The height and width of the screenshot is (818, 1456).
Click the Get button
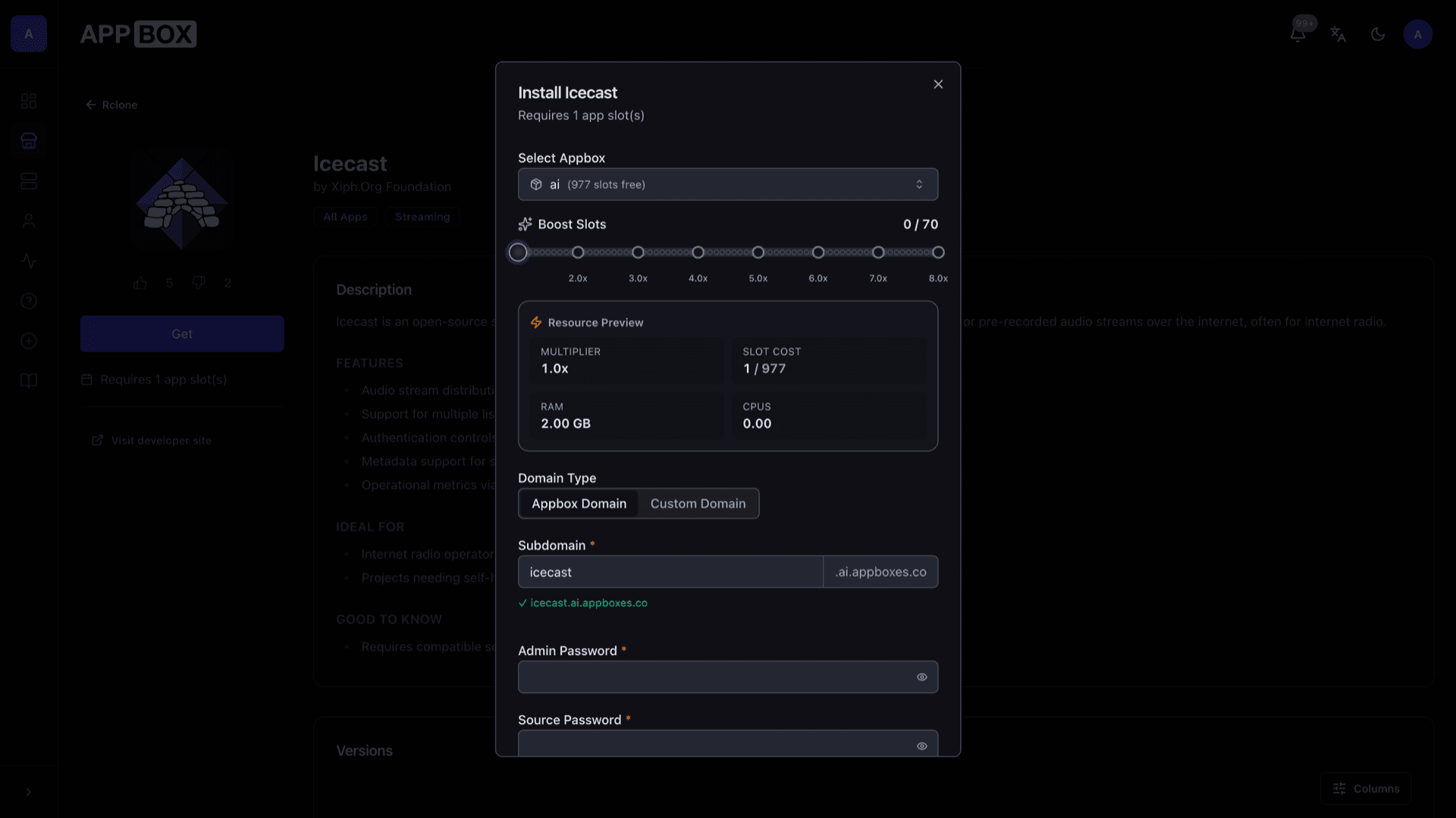pos(182,334)
